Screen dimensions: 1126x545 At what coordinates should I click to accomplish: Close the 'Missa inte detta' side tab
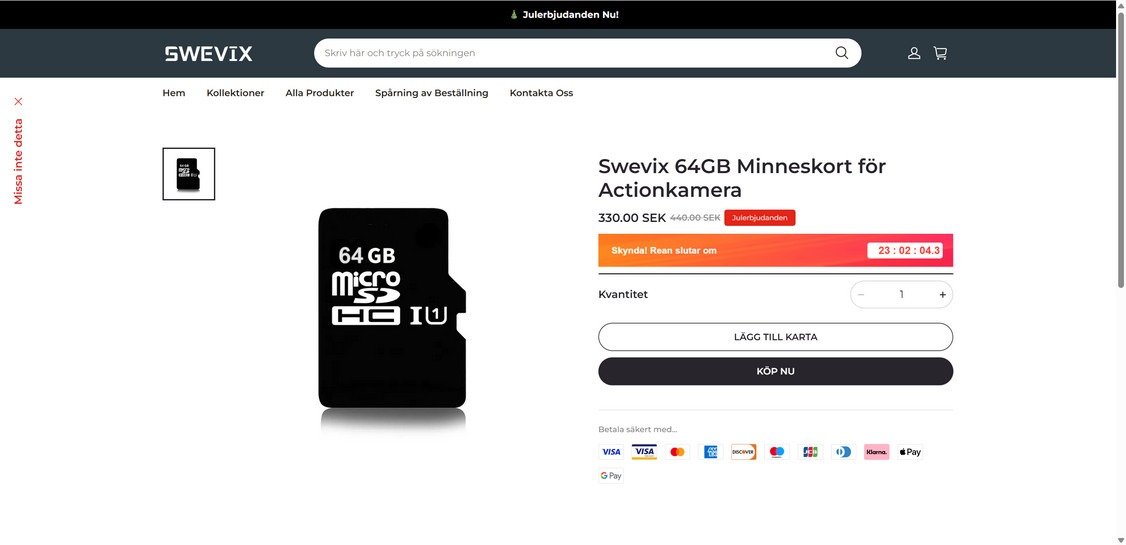point(19,101)
